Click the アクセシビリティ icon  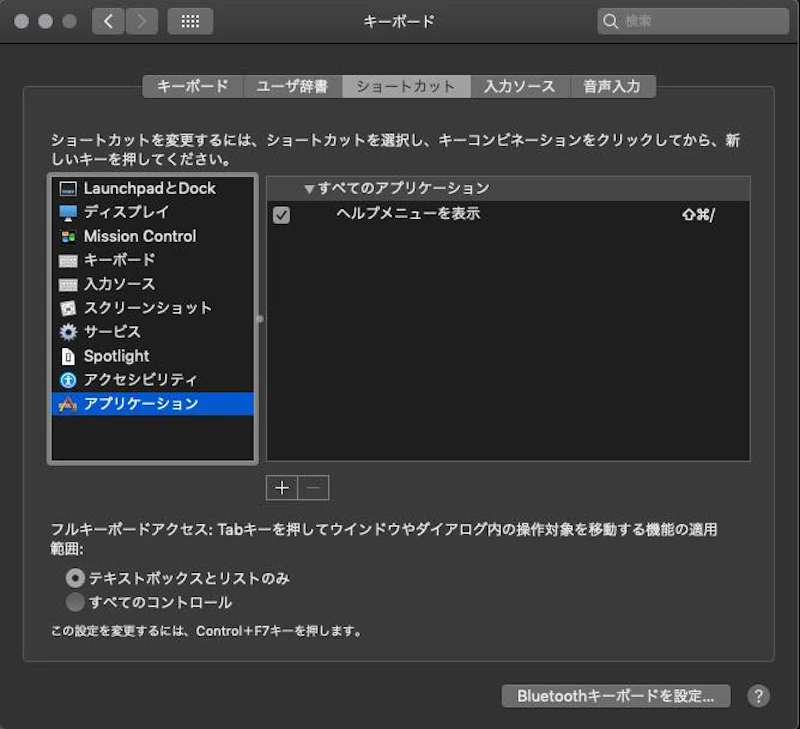[68, 380]
